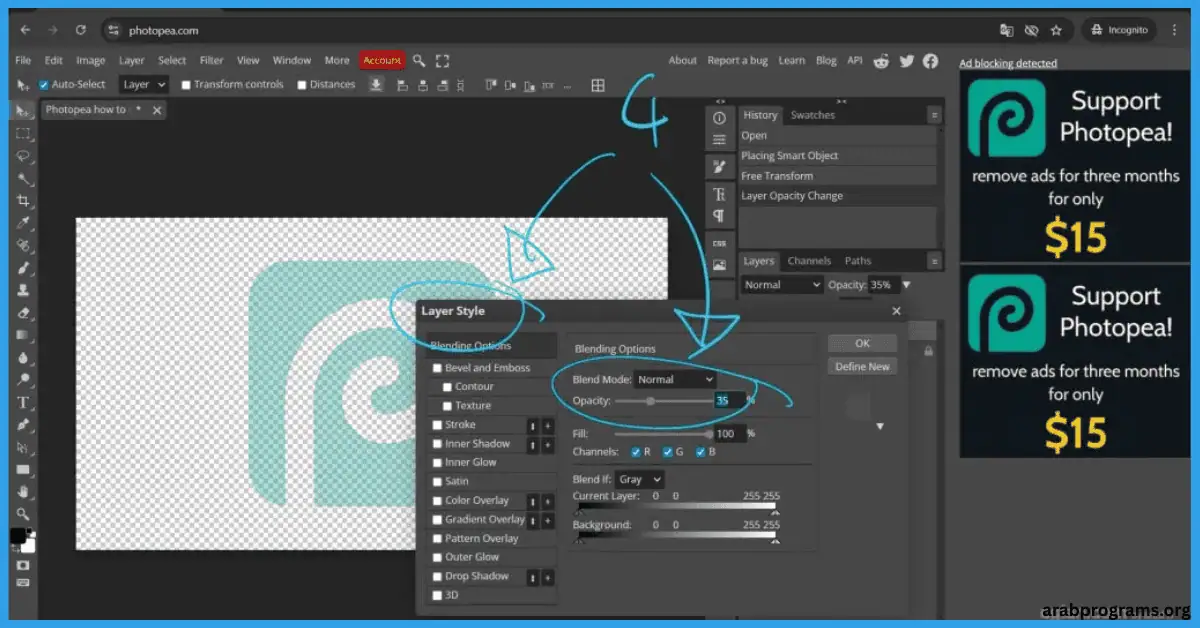
Task: Toggle the Auto-Select checkbox
Action: click(x=44, y=85)
